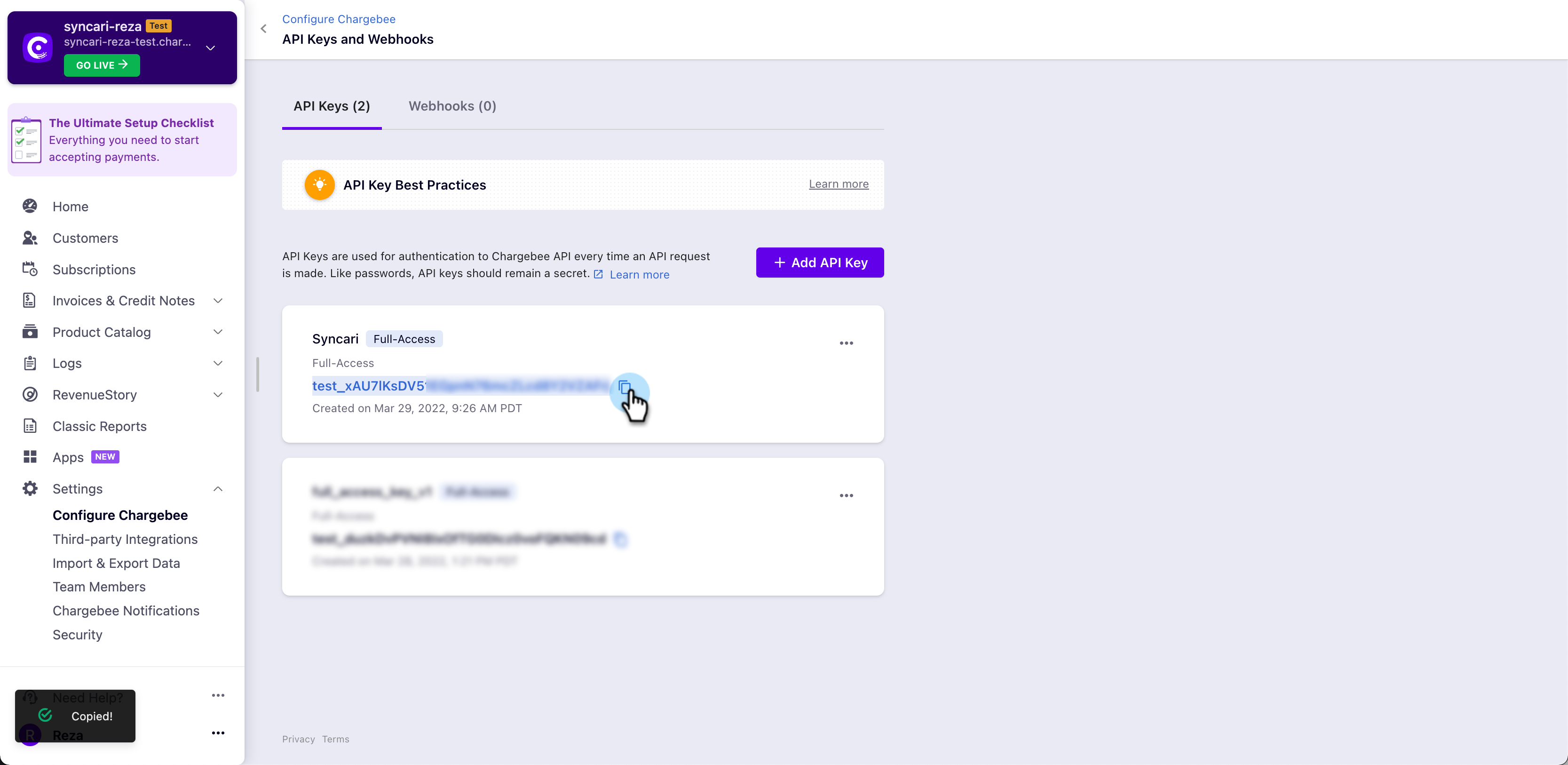
Task: Click the Subscriptions calendar icon
Action: [30, 269]
